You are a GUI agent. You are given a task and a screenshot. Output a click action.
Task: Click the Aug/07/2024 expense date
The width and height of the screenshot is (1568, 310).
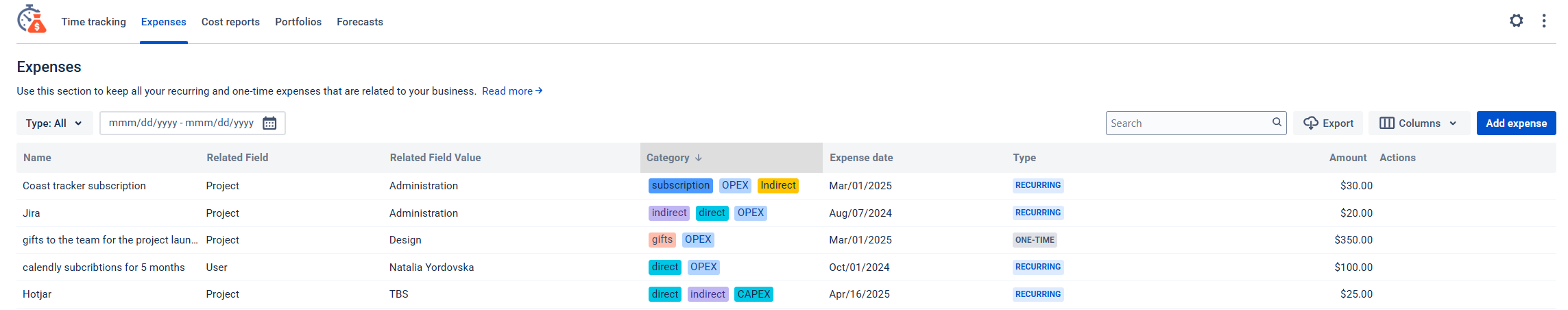[860, 213]
